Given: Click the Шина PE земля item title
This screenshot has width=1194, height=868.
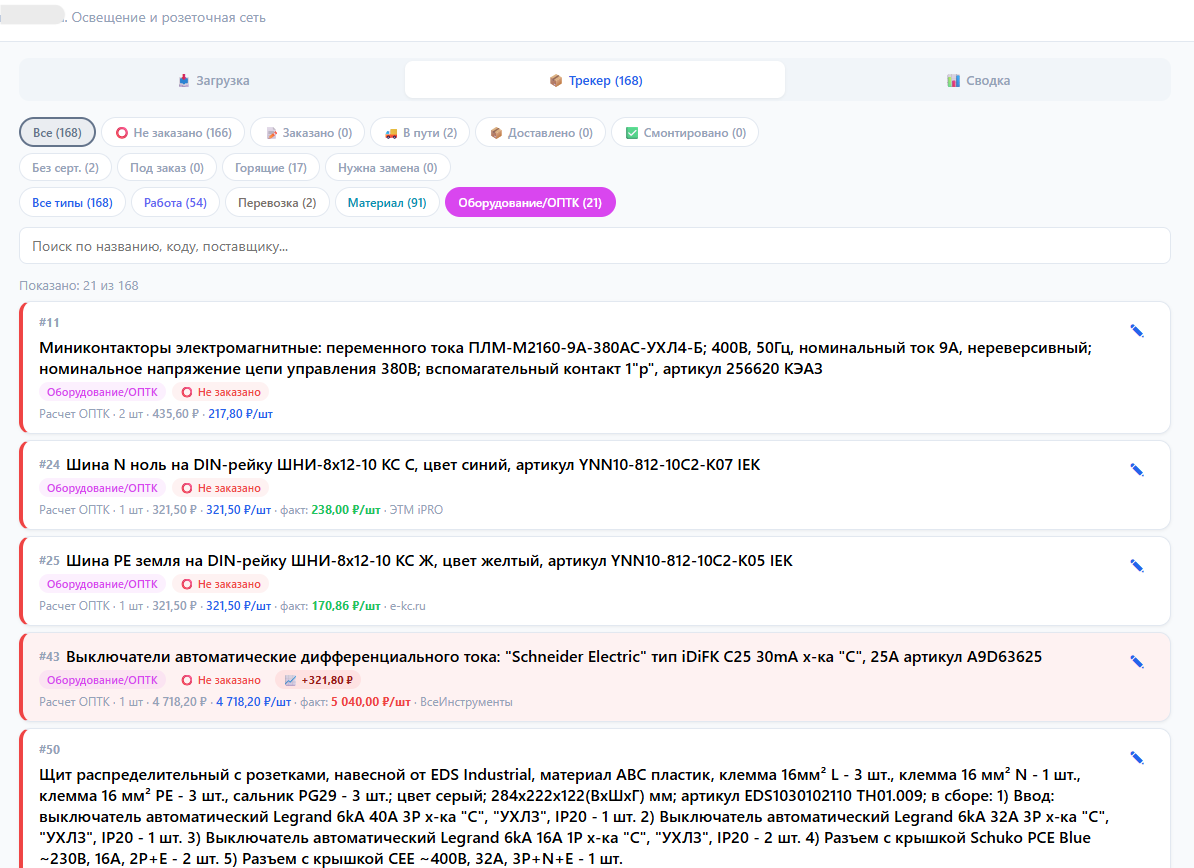Looking at the screenshot, I should pyautogui.click(x=429, y=560).
